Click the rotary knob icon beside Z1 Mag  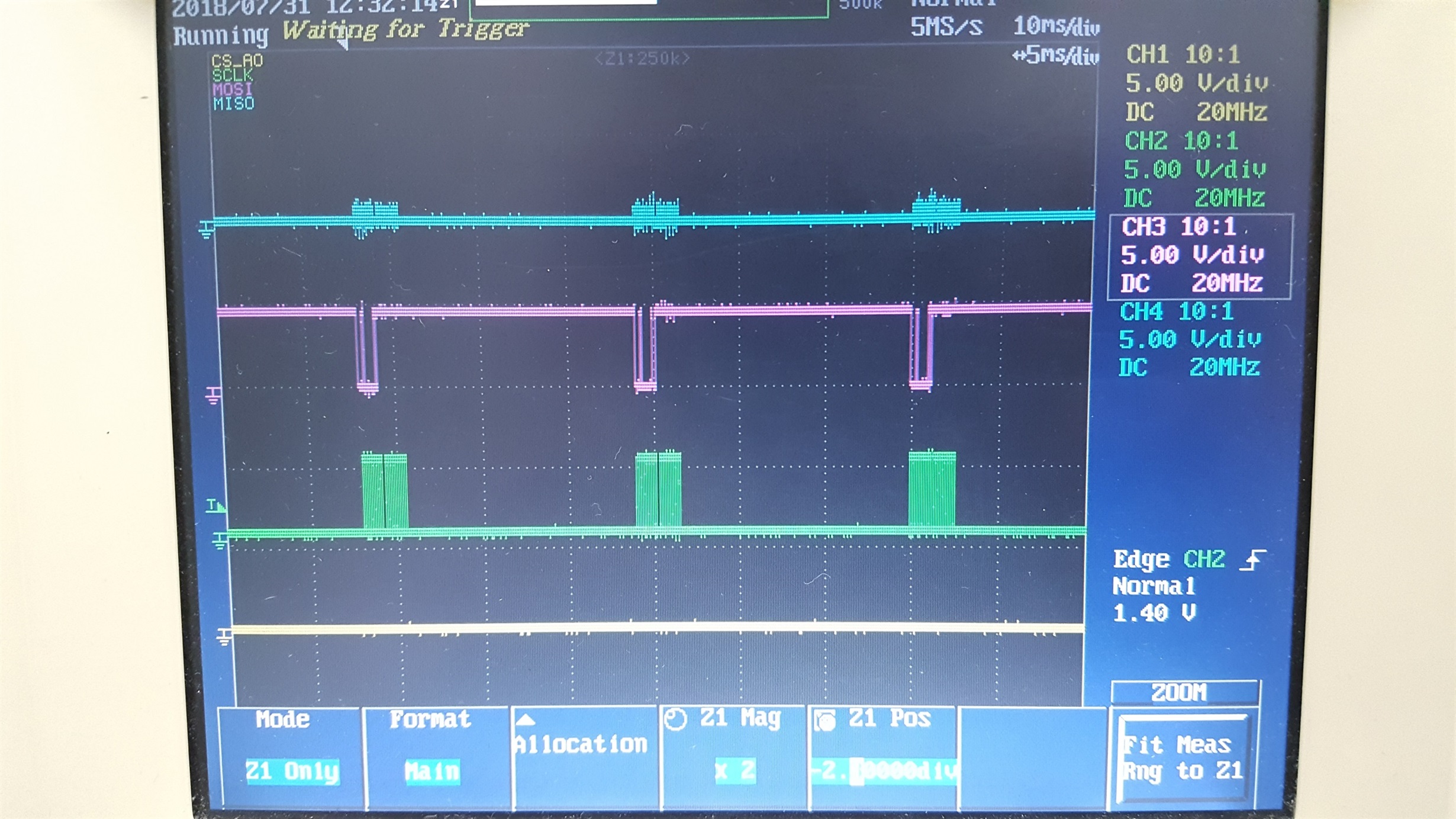pos(675,720)
